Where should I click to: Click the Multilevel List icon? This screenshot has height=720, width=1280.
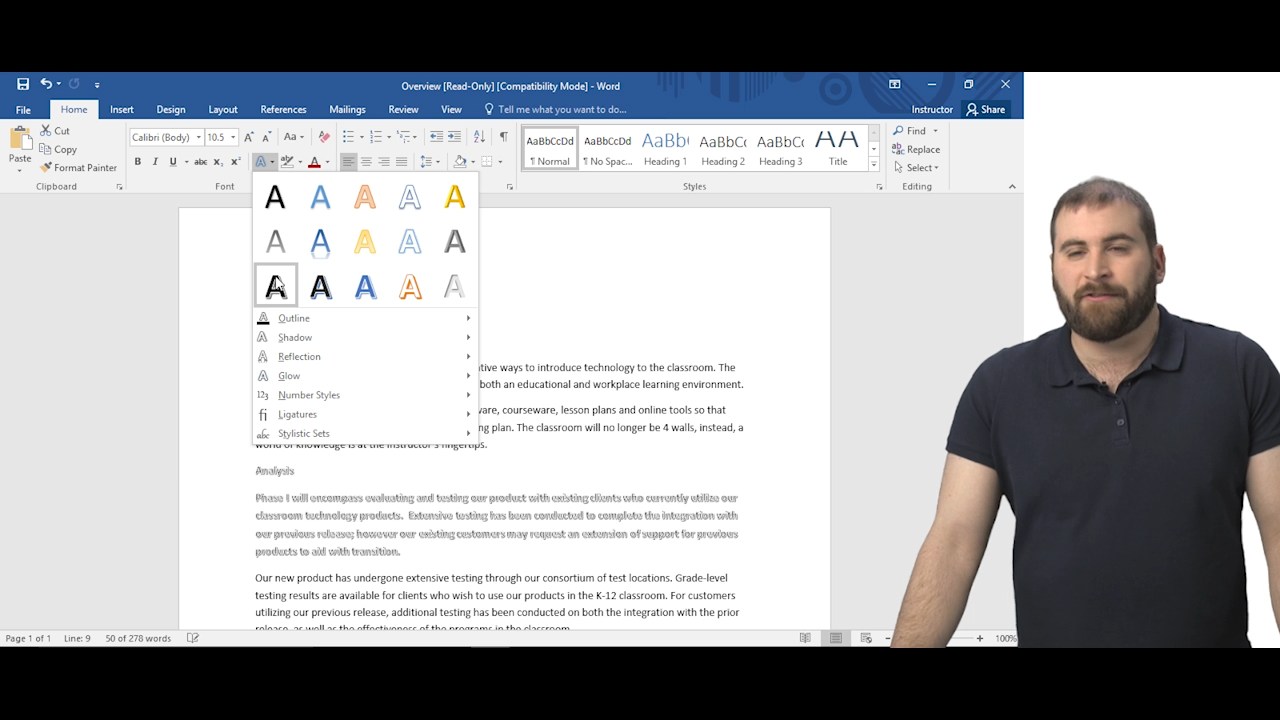point(403,137)
